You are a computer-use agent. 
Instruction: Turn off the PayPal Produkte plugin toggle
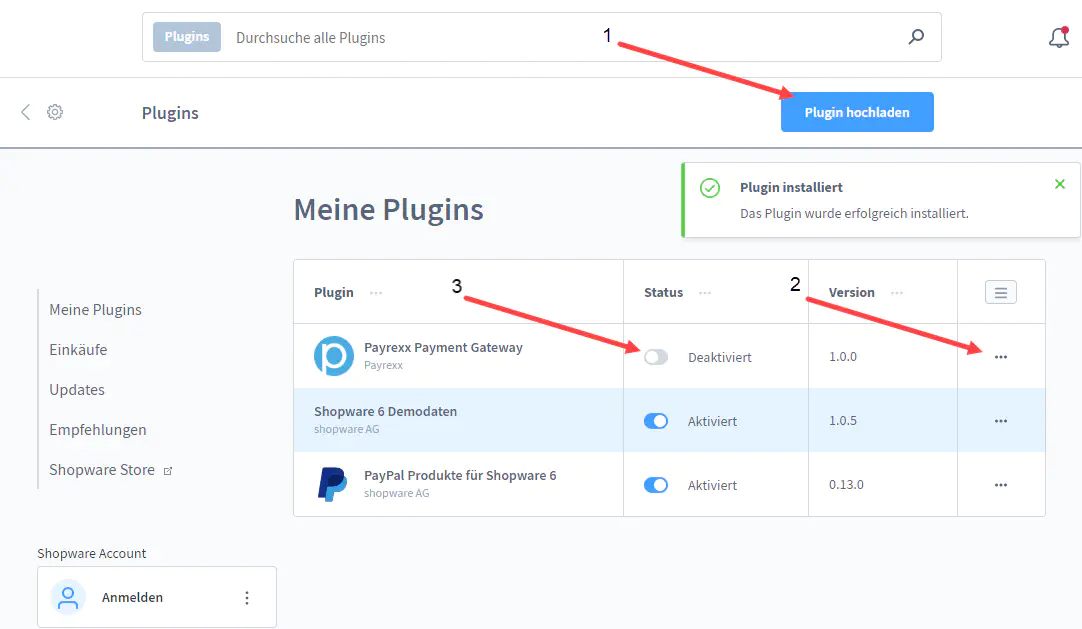pos(656,485)
